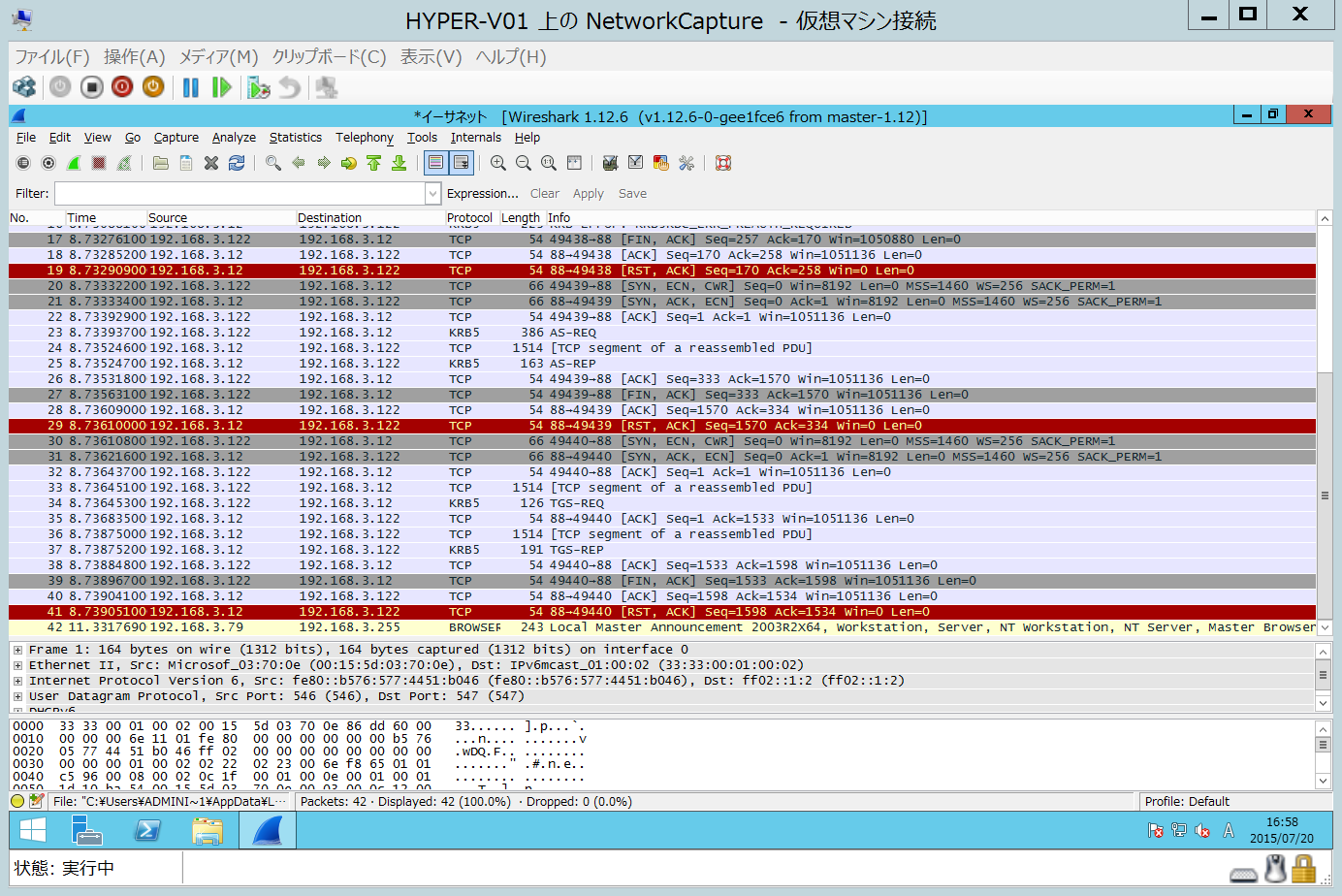Click the Expression... button
This screenshot has width=1342, height=896.
[x=483, y=194]
